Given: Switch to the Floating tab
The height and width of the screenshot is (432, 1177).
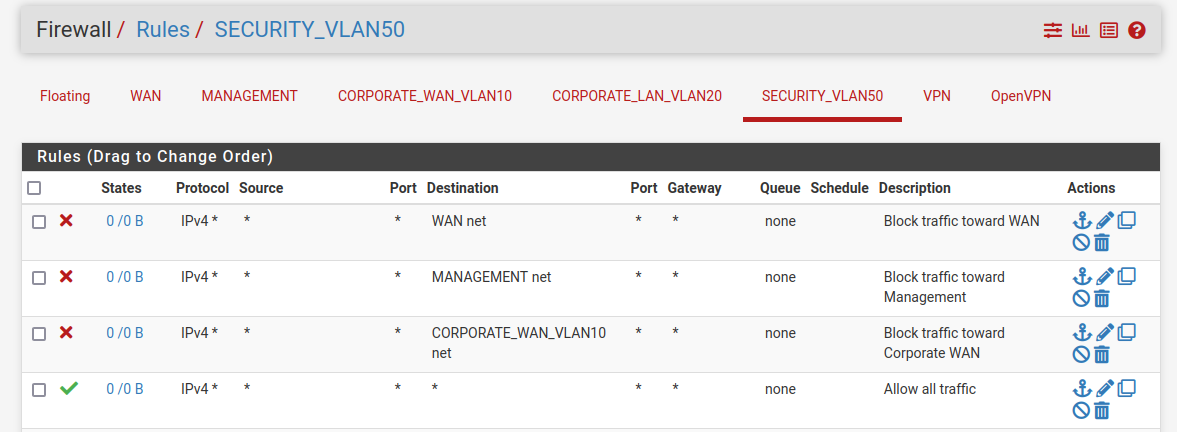Looking at the screenshot, I should [x=65, y=96].
